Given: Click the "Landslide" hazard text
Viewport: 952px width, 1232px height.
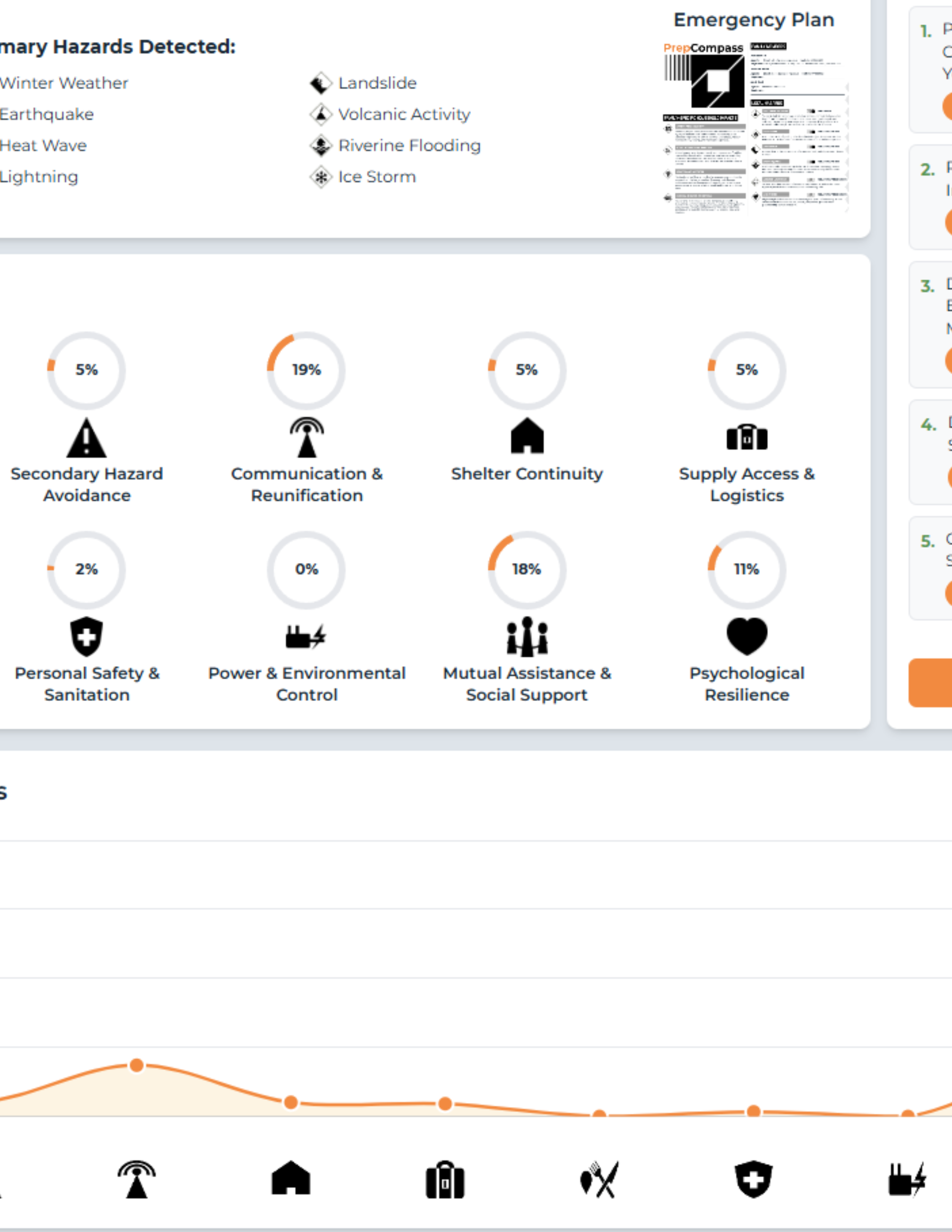Looking at the screenshot, I should pyautogui.click(x=377, y=83).
